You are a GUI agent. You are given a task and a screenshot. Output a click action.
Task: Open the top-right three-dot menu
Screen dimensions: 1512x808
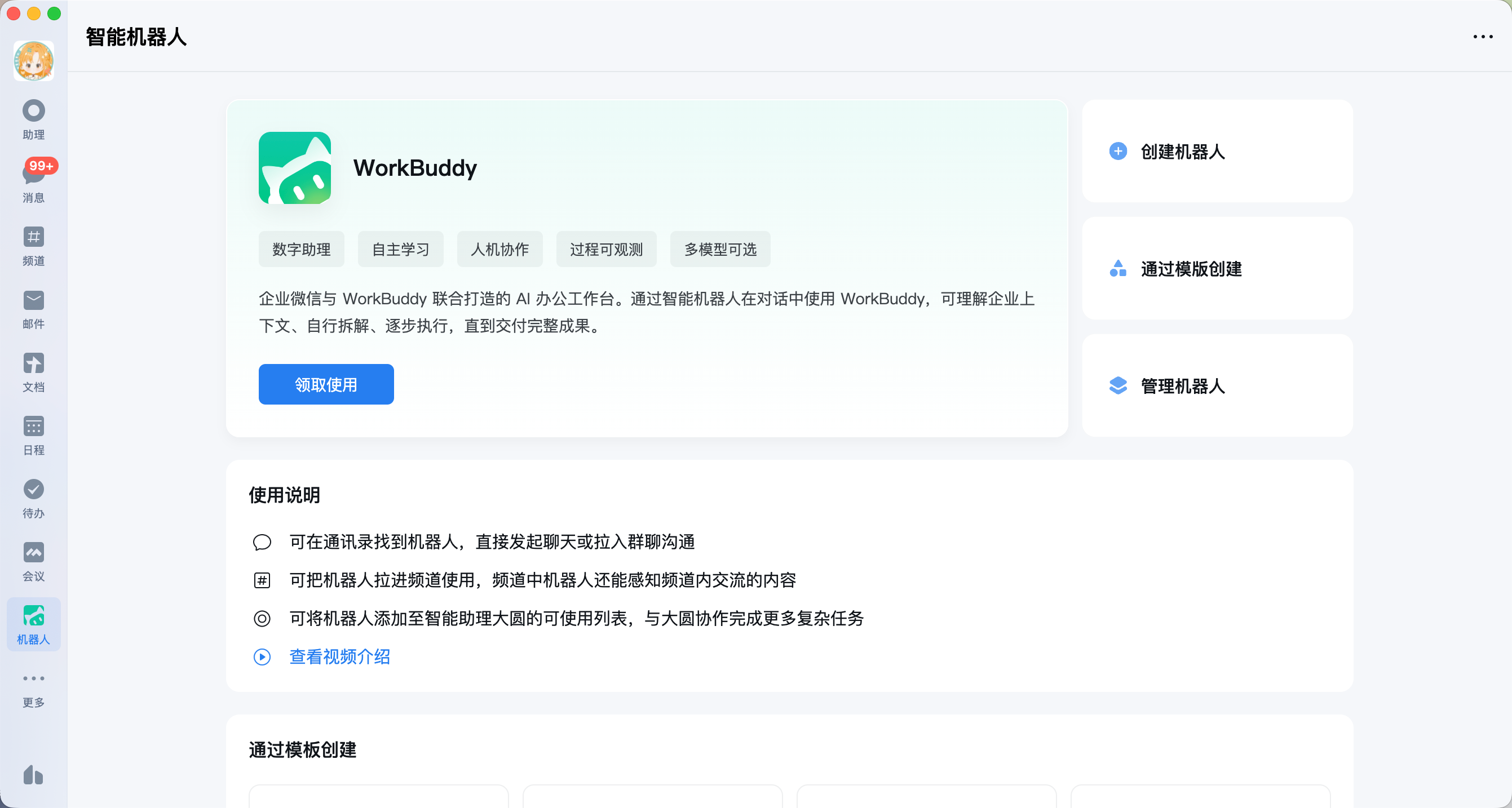coord(1483,37)
